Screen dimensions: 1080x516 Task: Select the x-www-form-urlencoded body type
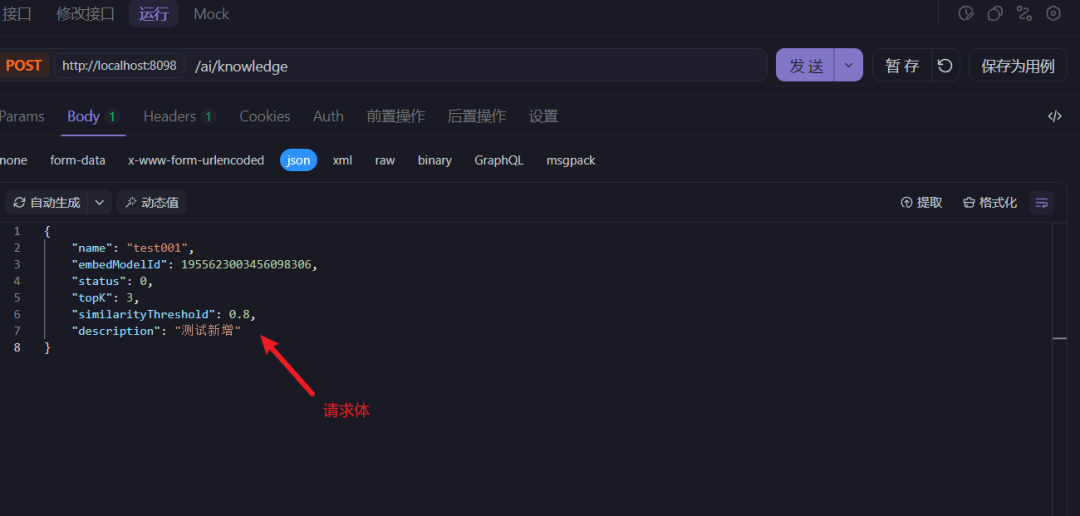click(196, 161)
